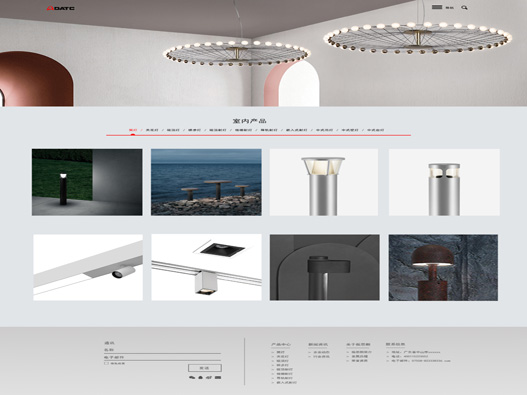Click the third social icon below send button

tap(209, 378)
